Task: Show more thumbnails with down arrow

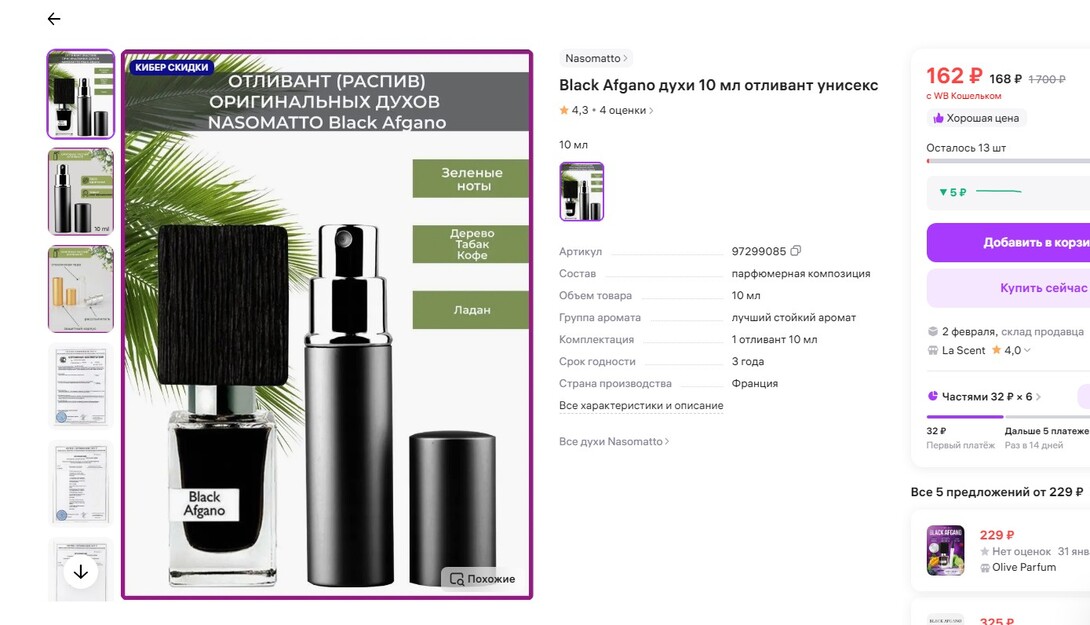Action: pyautogui.click(x=81, y=572)
